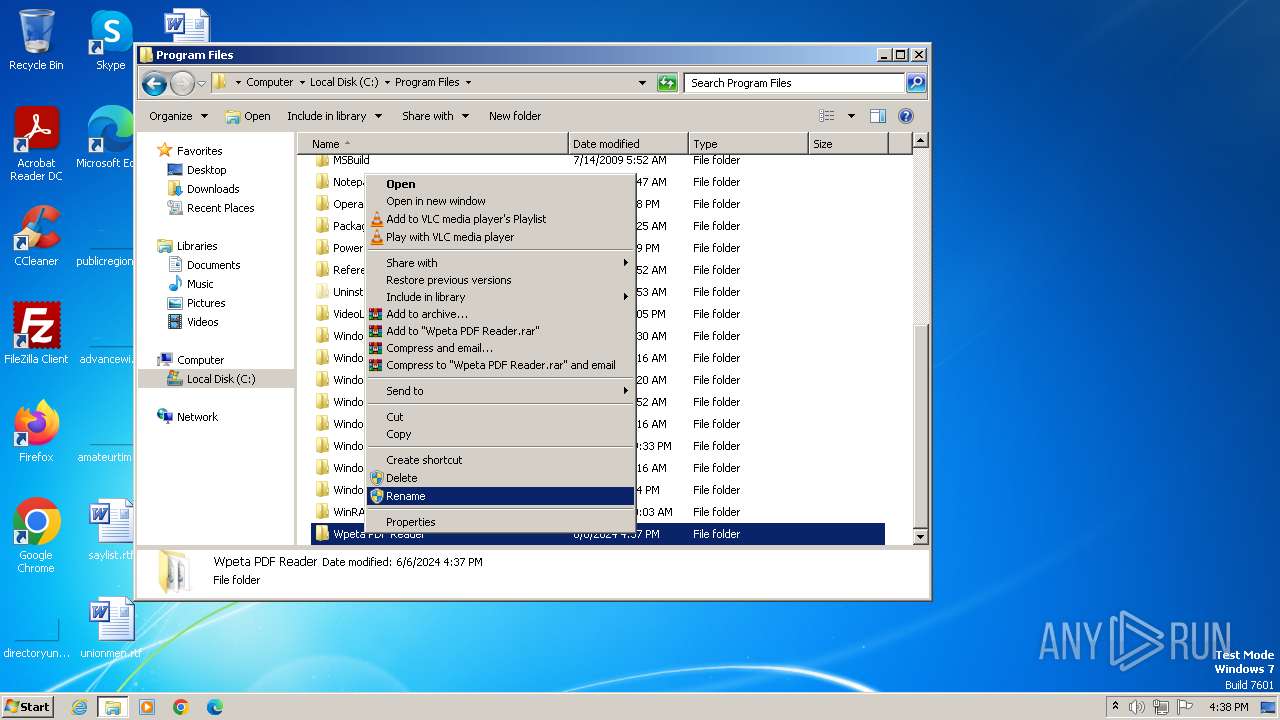The image size is (1280, 720).
Task: Select Desktop under Favorites
Action: (206, 170)
